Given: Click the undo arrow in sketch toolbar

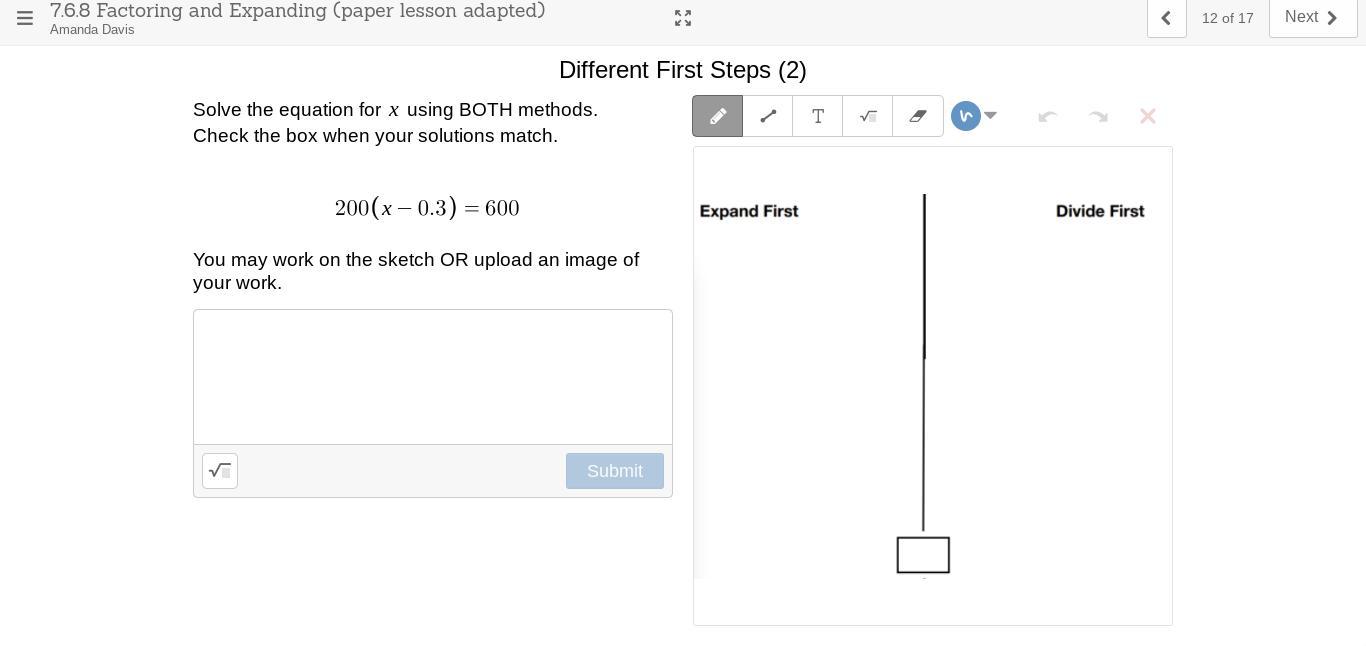Looking at the screenshot, I should (x=1048, y=116).
